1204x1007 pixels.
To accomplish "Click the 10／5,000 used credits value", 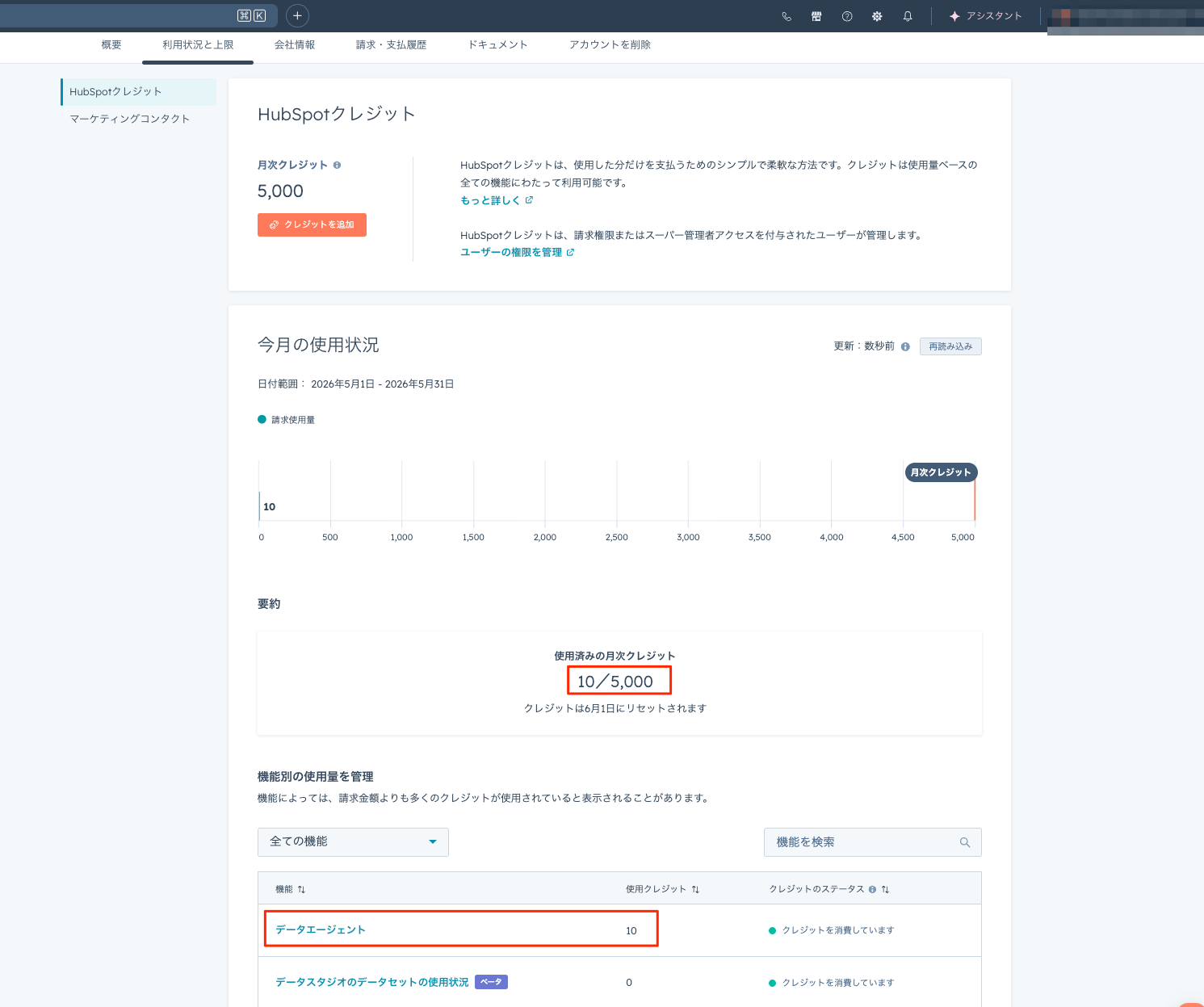I will (615, 682).
